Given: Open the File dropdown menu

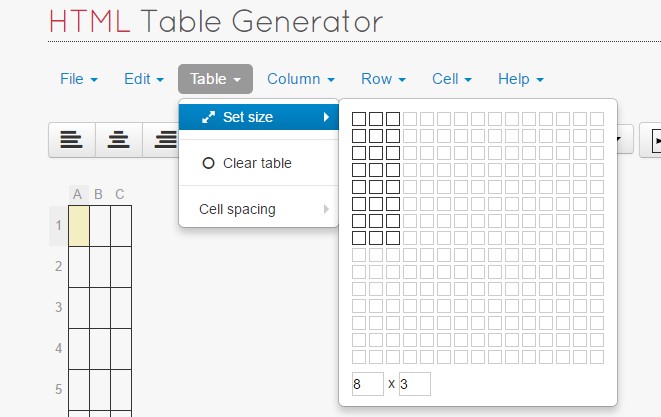Looking at the screenshot, I should (79, 79).
